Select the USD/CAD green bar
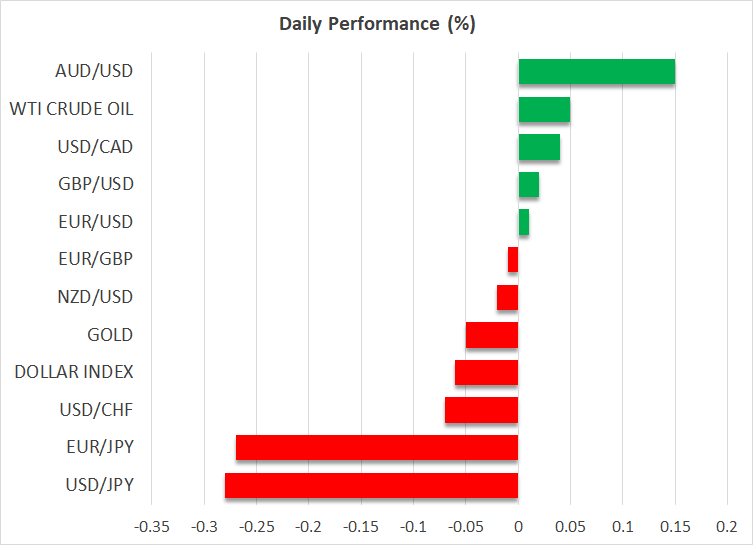The image size is (753, 545). tap(539, 147)
